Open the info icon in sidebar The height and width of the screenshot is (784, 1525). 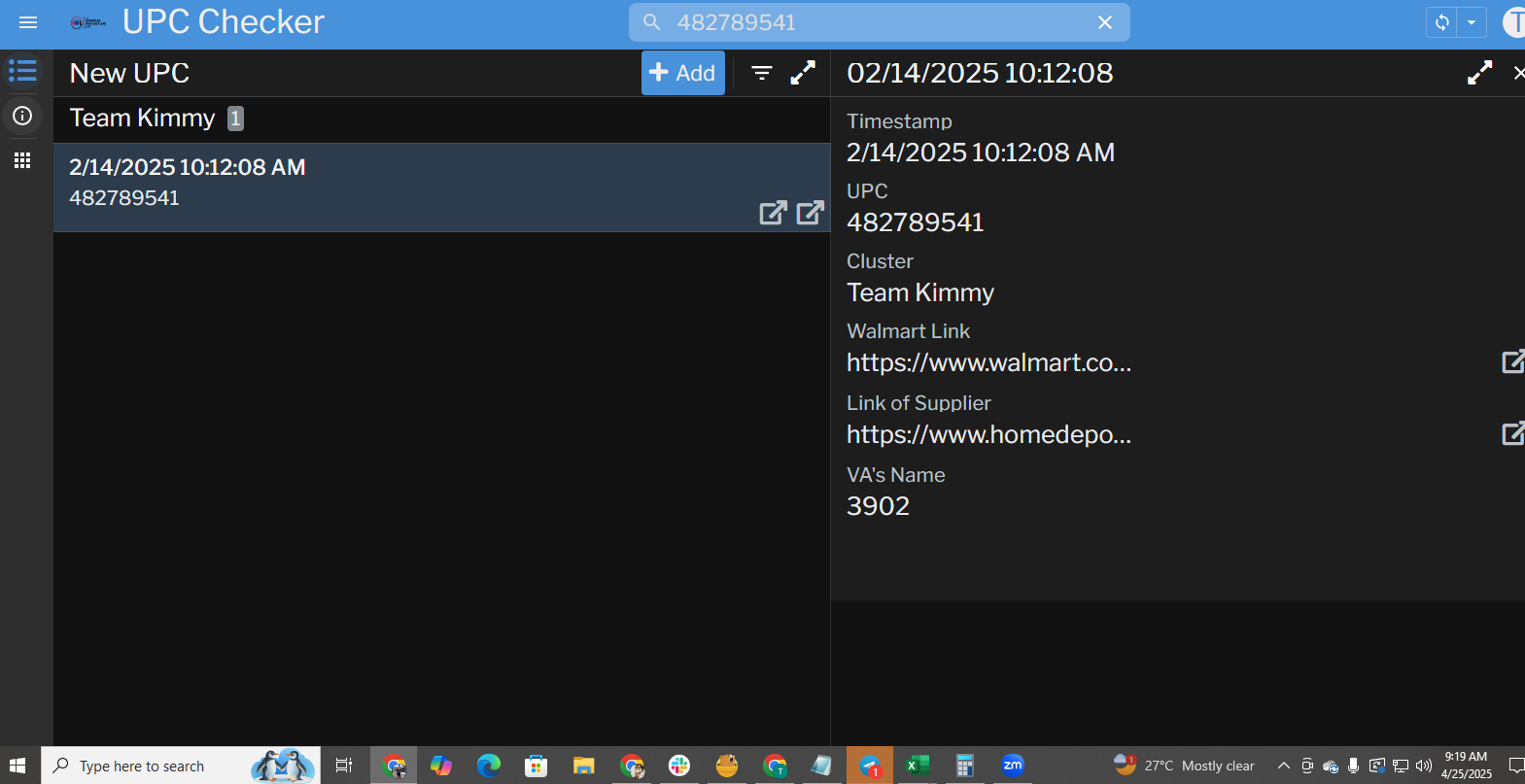pos(22,116)
